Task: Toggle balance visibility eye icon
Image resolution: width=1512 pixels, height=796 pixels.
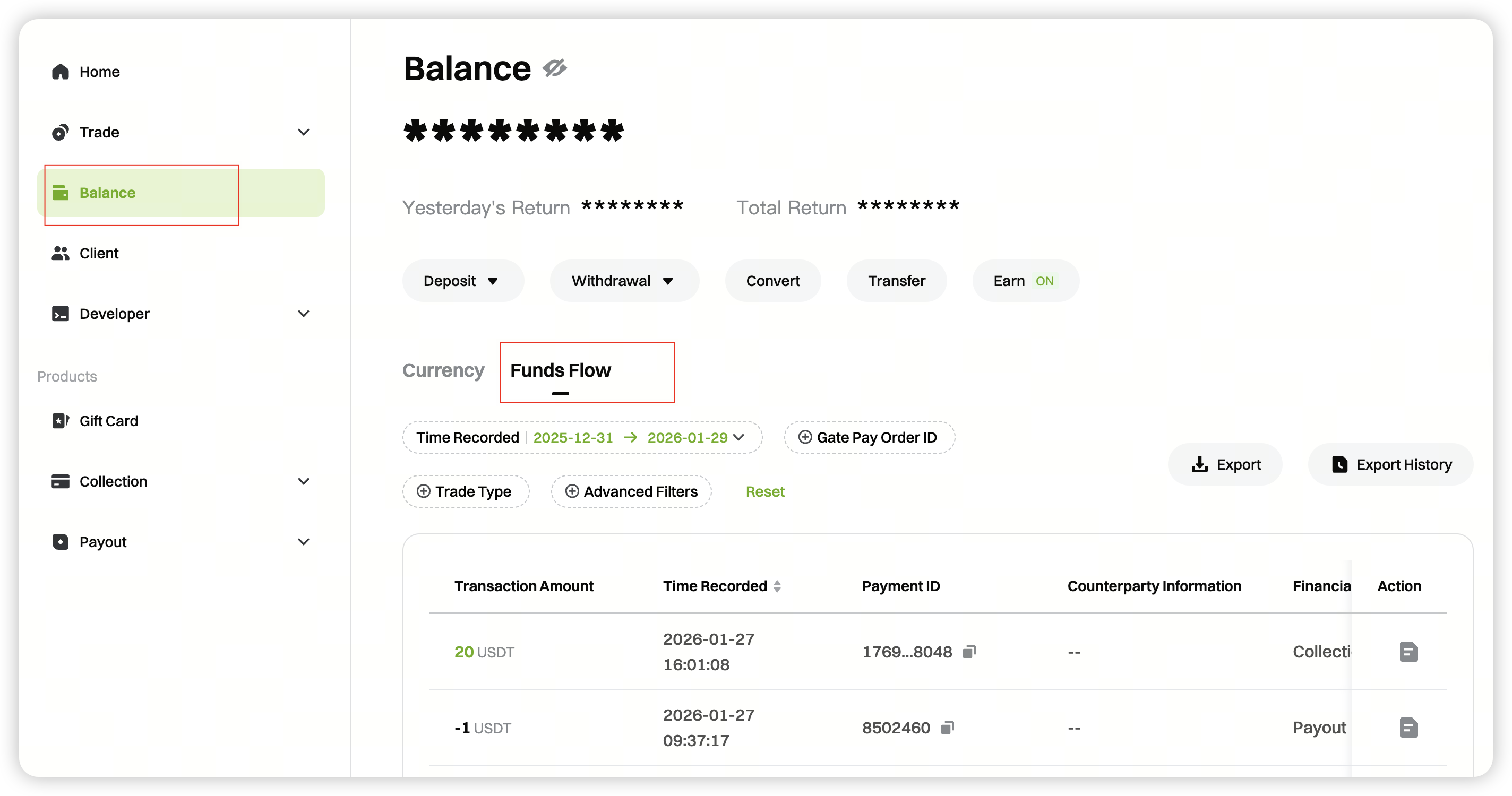Action: click(554, 68)
